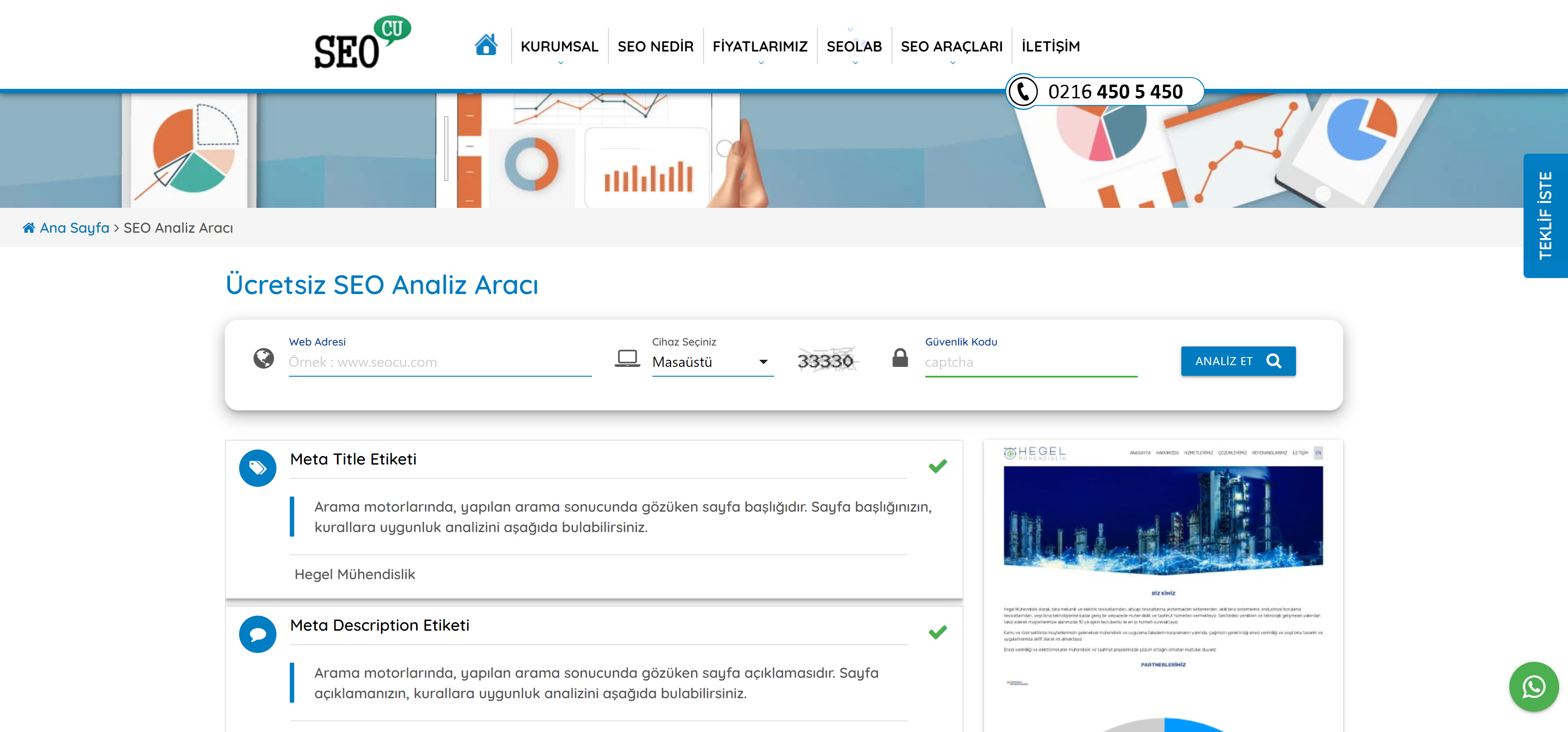Viewport: 1568px width, 732px height.
Task: Open the KURUMSAL menu
Action: [x=560, y=46]
